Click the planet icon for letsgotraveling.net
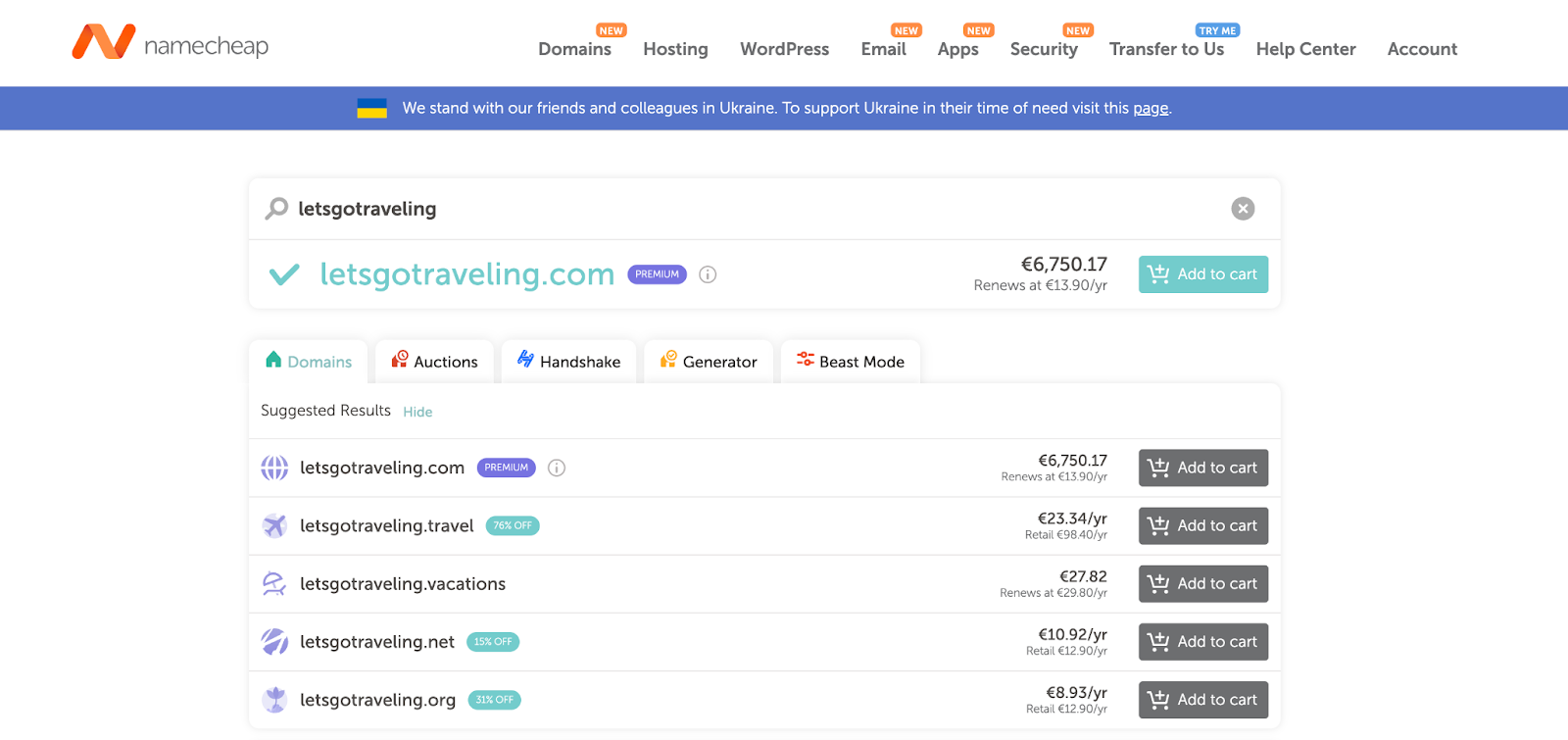This screenshot has width=1568, height=740. (274, 642)
